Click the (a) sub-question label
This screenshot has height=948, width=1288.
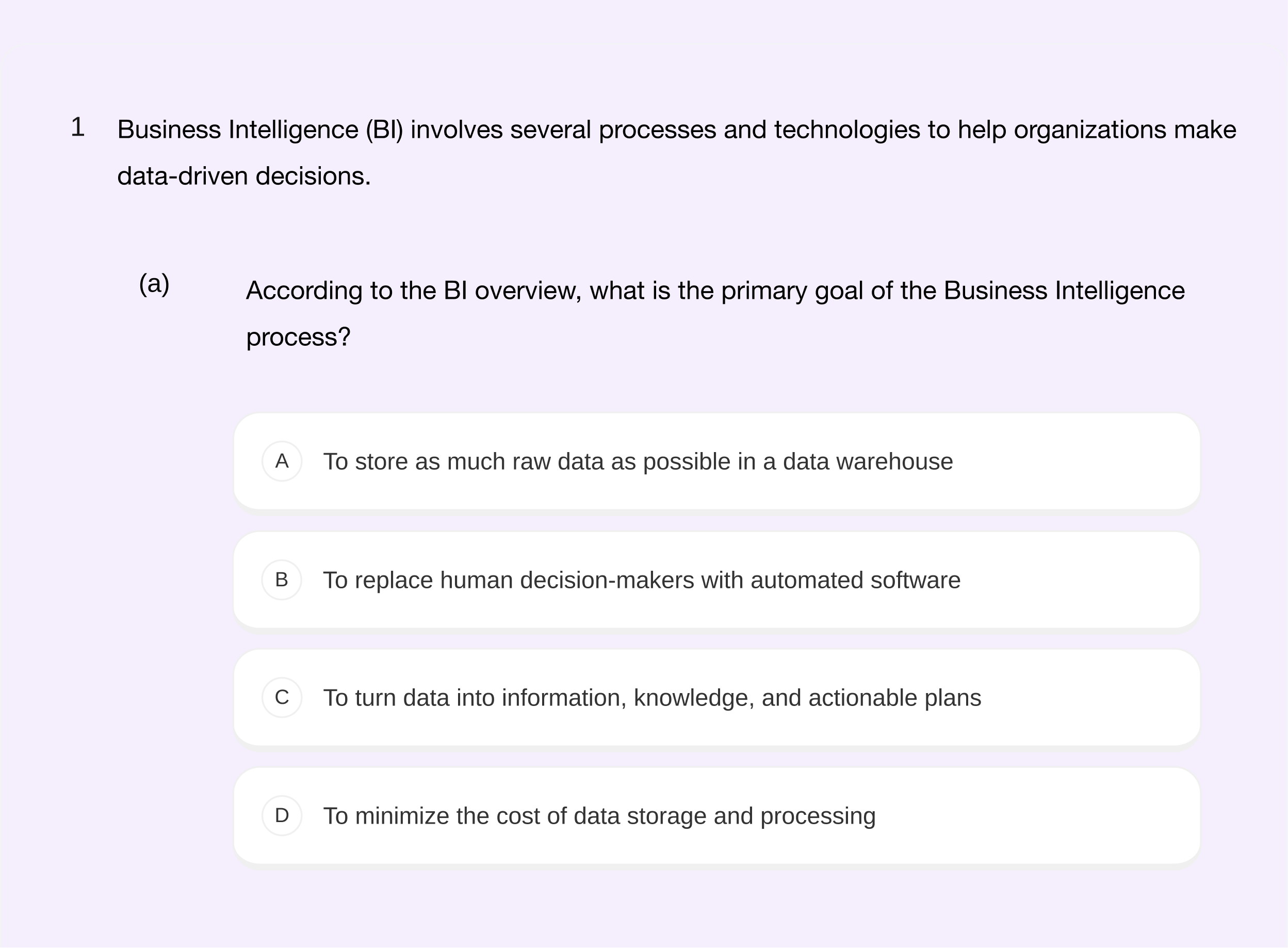pyautogui.click(x=154, y=283)
